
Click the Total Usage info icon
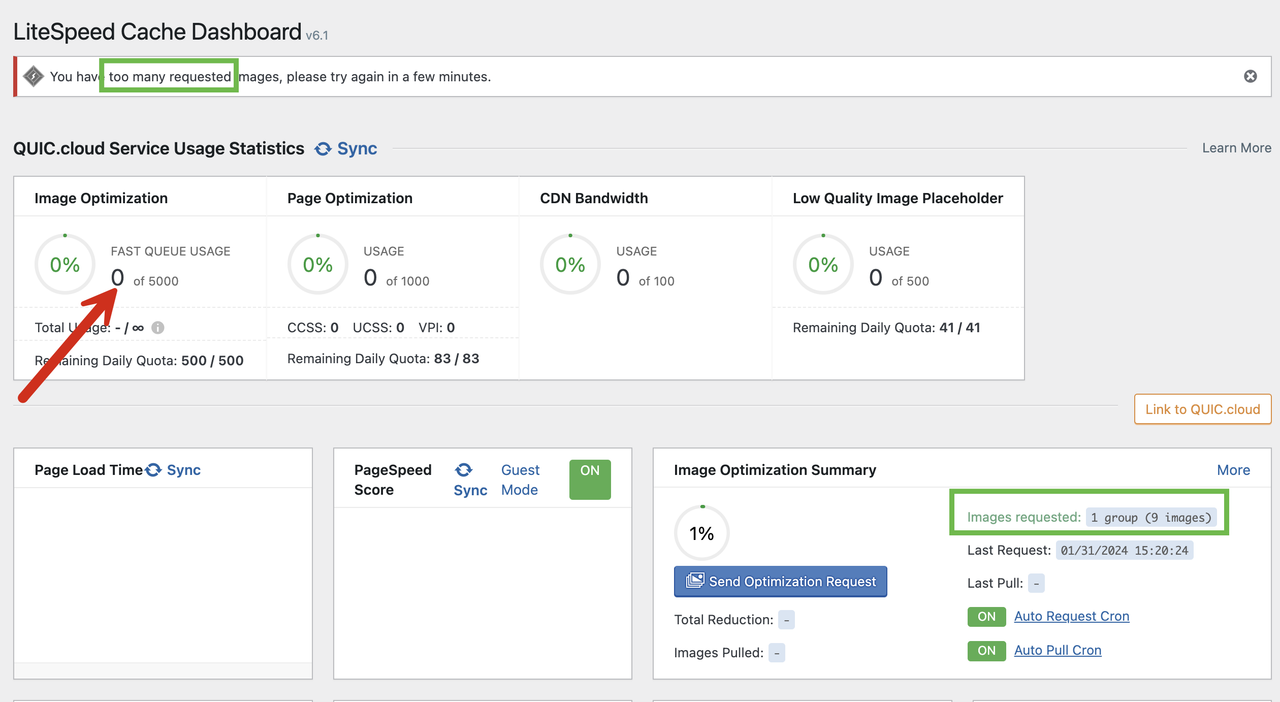point(158,327)
